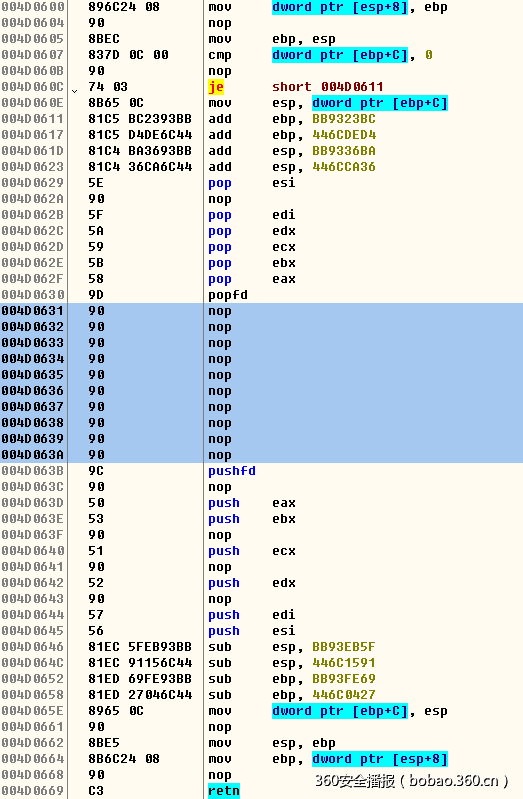Select pop edi at 004D062B
The height and width of the screenshot is (799, 523).
262,215
